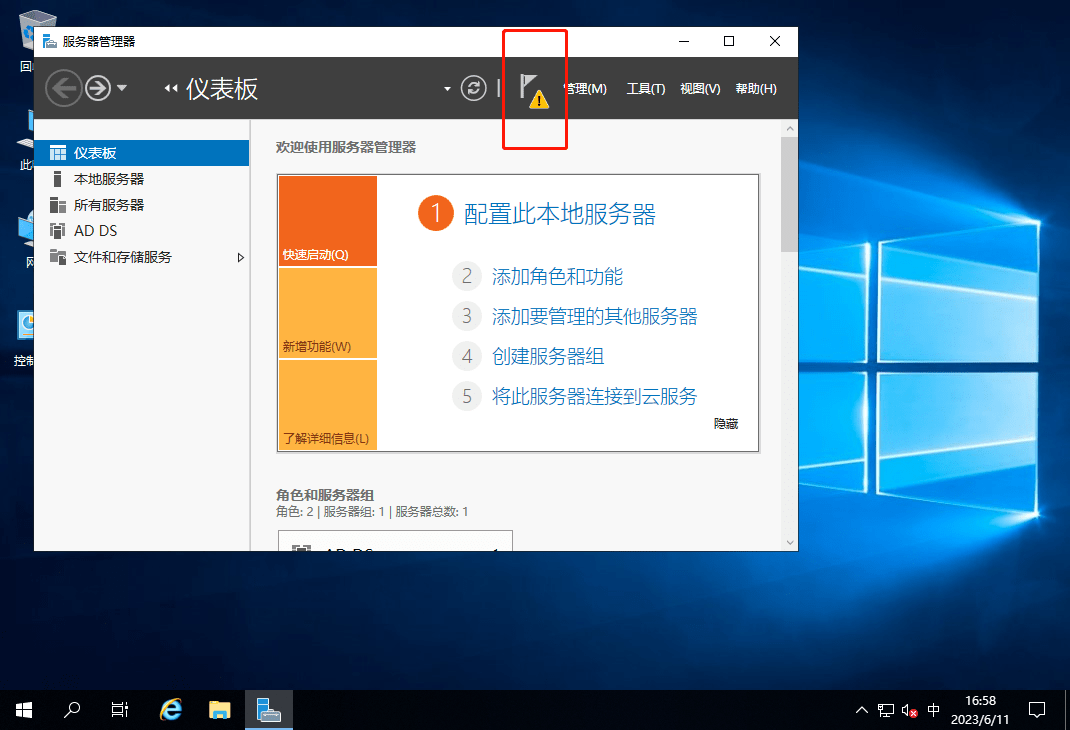Open the 工具(T) menu
This screenshot has width=1070, height=730.
tap(646, 89)
